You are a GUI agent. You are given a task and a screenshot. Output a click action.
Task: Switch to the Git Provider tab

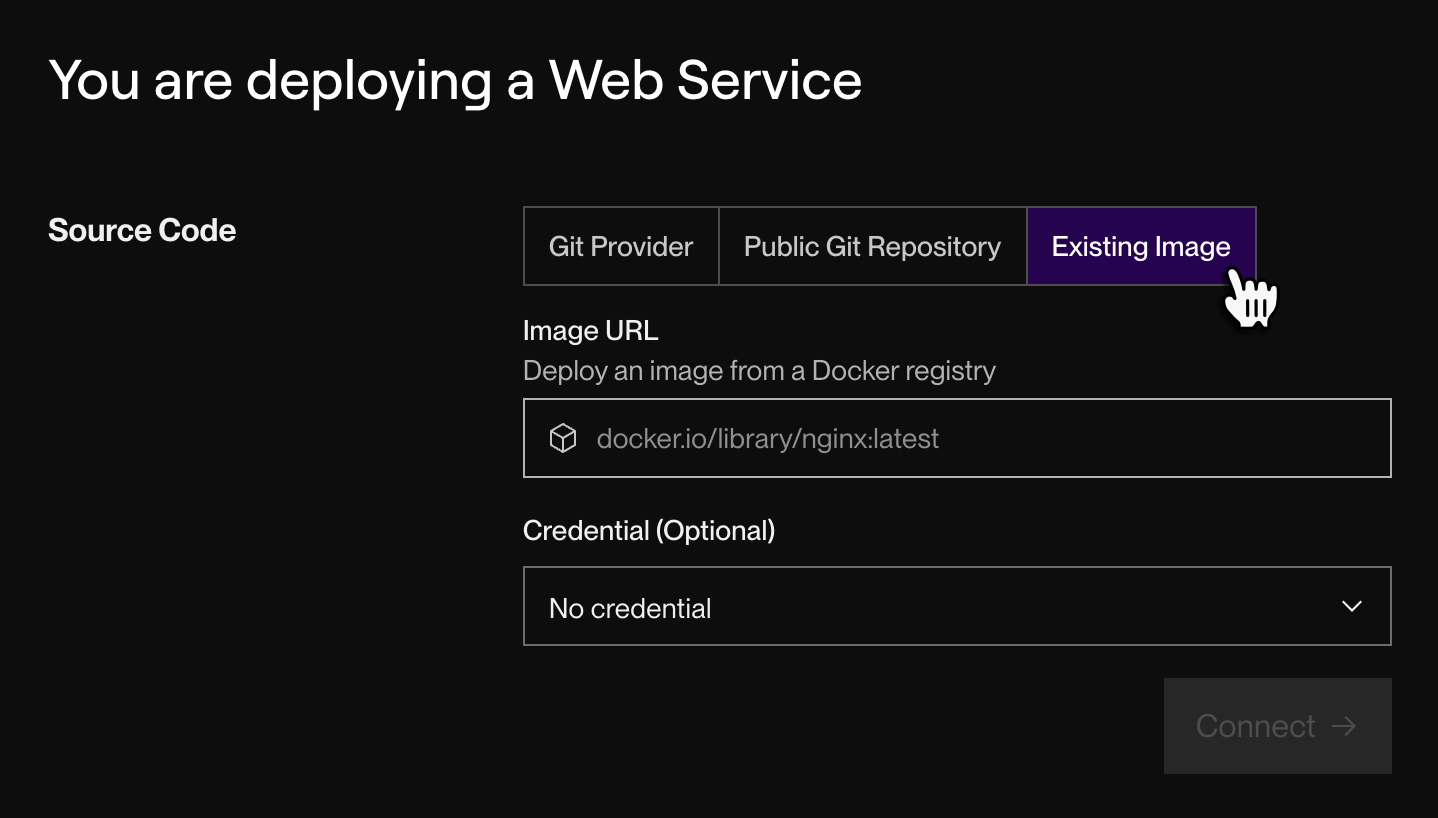pos(620,246)
